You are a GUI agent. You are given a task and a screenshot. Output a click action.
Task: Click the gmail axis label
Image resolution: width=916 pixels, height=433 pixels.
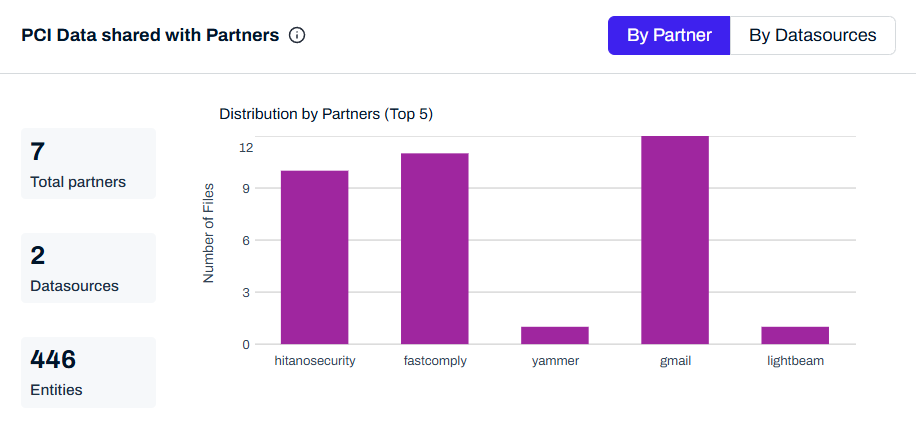675,361
